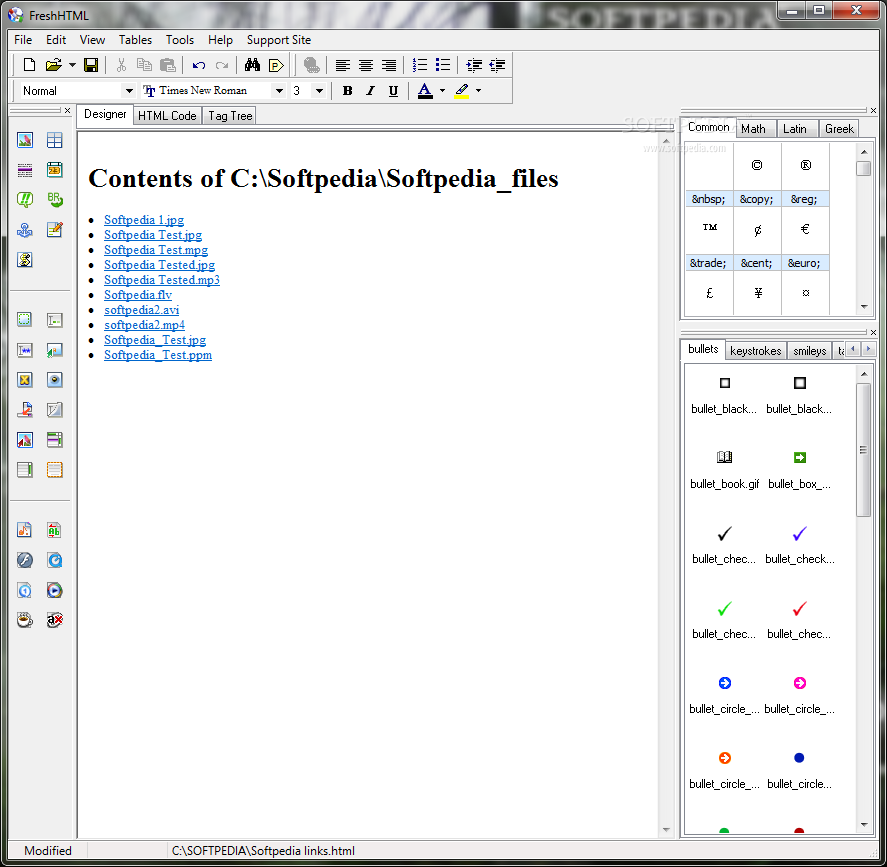Click the Increase indent icon
The width and height of the screenshot is (887, 867).
coord(474,65)
